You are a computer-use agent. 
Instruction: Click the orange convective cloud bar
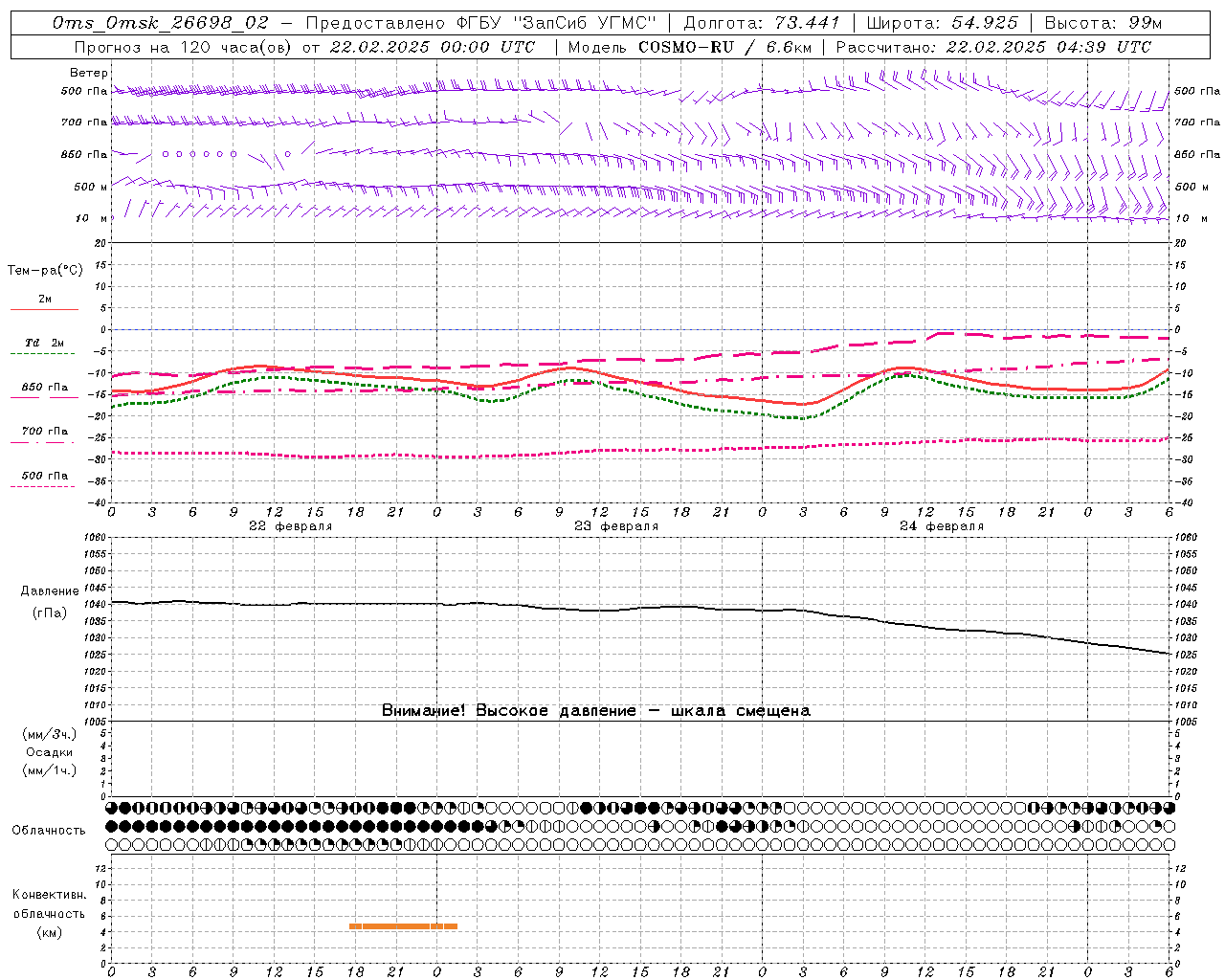coord(403,926)
